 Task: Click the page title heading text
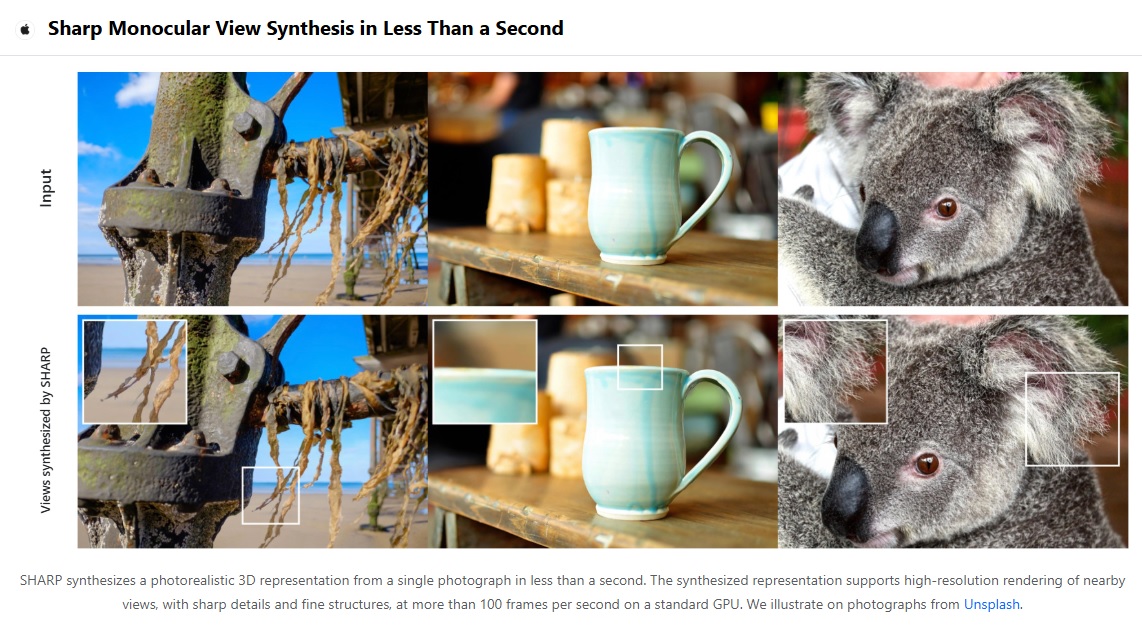pos(305,28)
